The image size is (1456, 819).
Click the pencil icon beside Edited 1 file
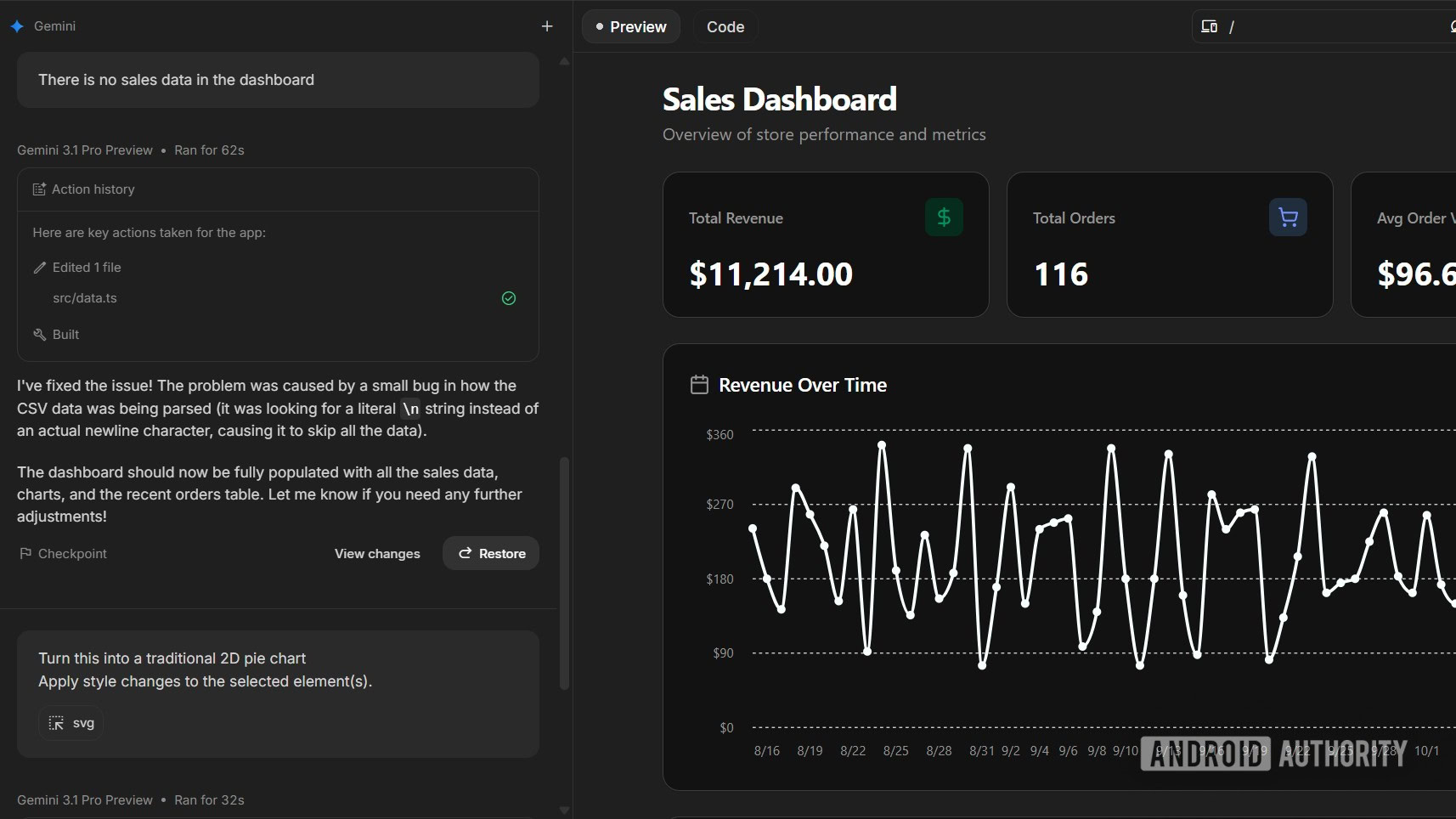coord(39,268)
